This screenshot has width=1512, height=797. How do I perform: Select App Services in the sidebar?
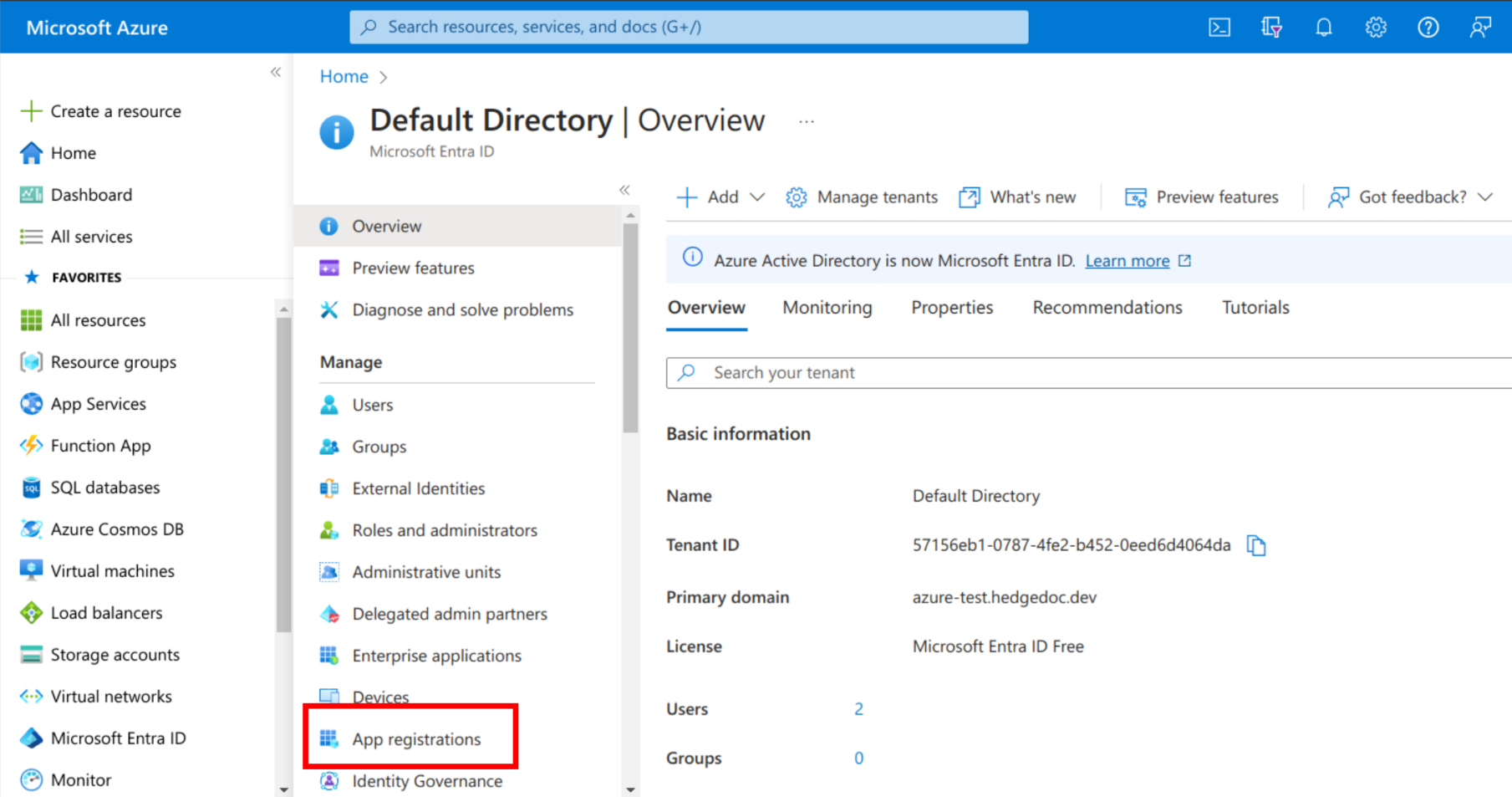point(97,403)
